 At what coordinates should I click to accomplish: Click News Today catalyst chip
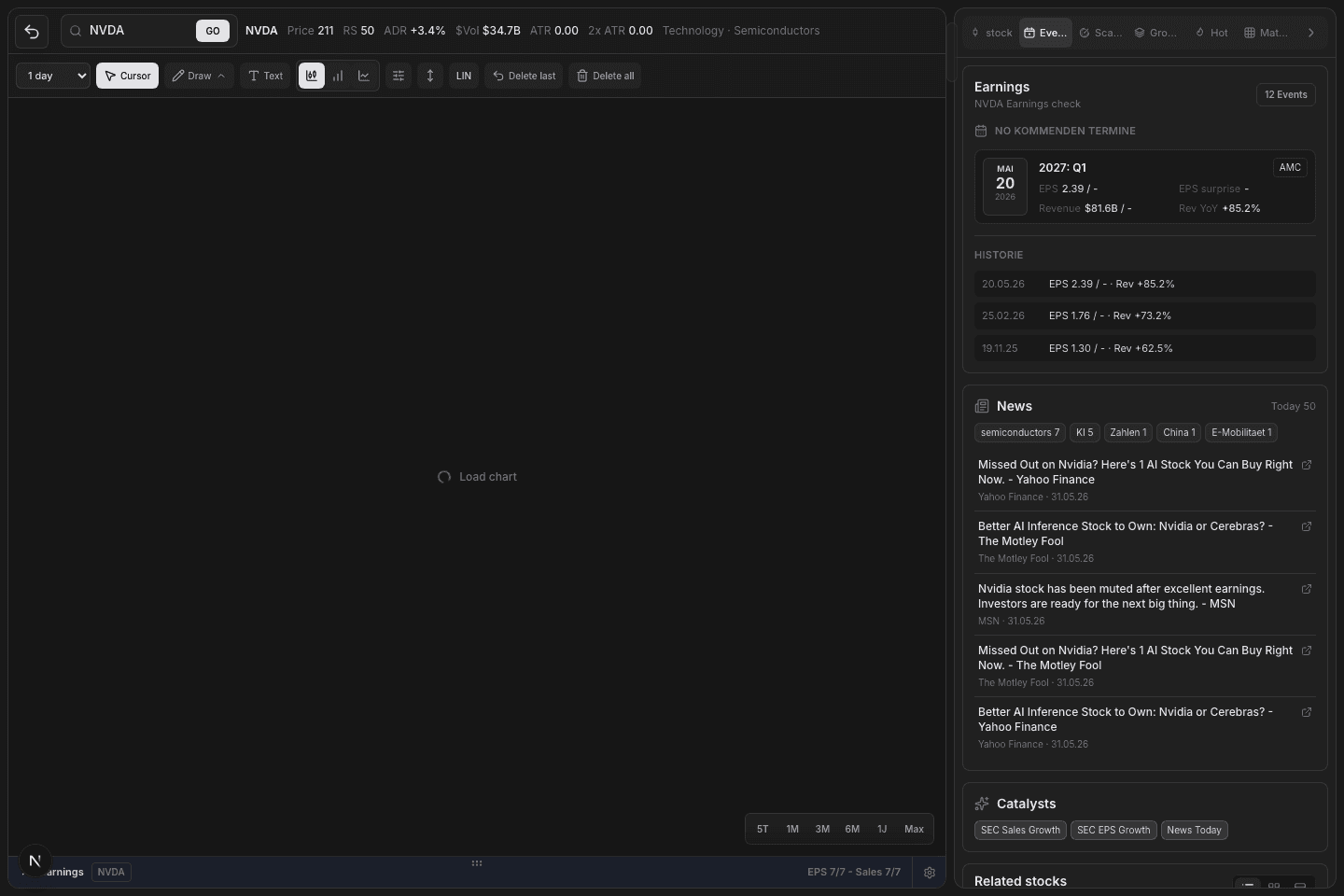click(1194, 830)
